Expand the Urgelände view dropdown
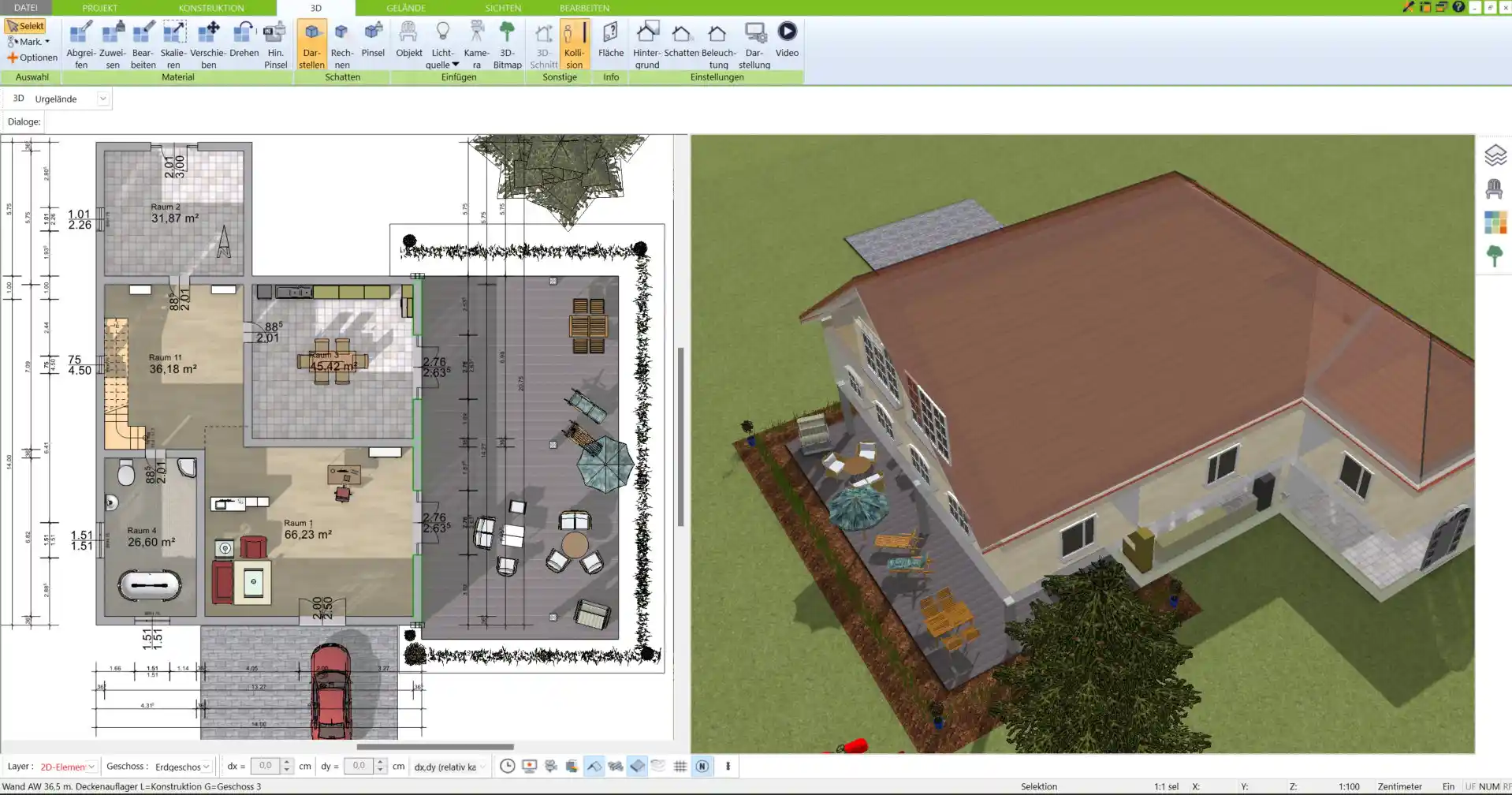The height and width of the screenshot is (795, 1512). point(102,99)
